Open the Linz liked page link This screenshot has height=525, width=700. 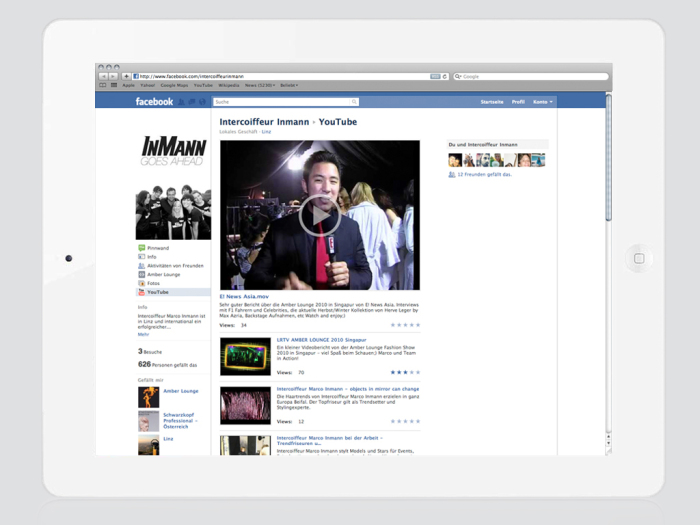[x=168, y=438]
